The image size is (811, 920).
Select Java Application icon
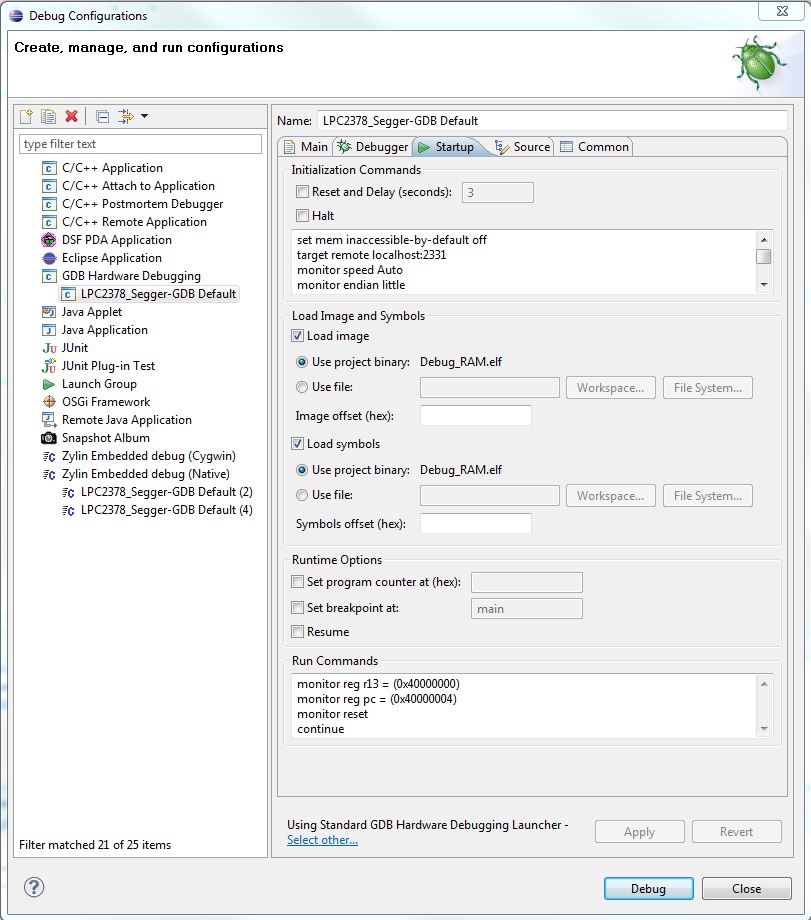49,330
